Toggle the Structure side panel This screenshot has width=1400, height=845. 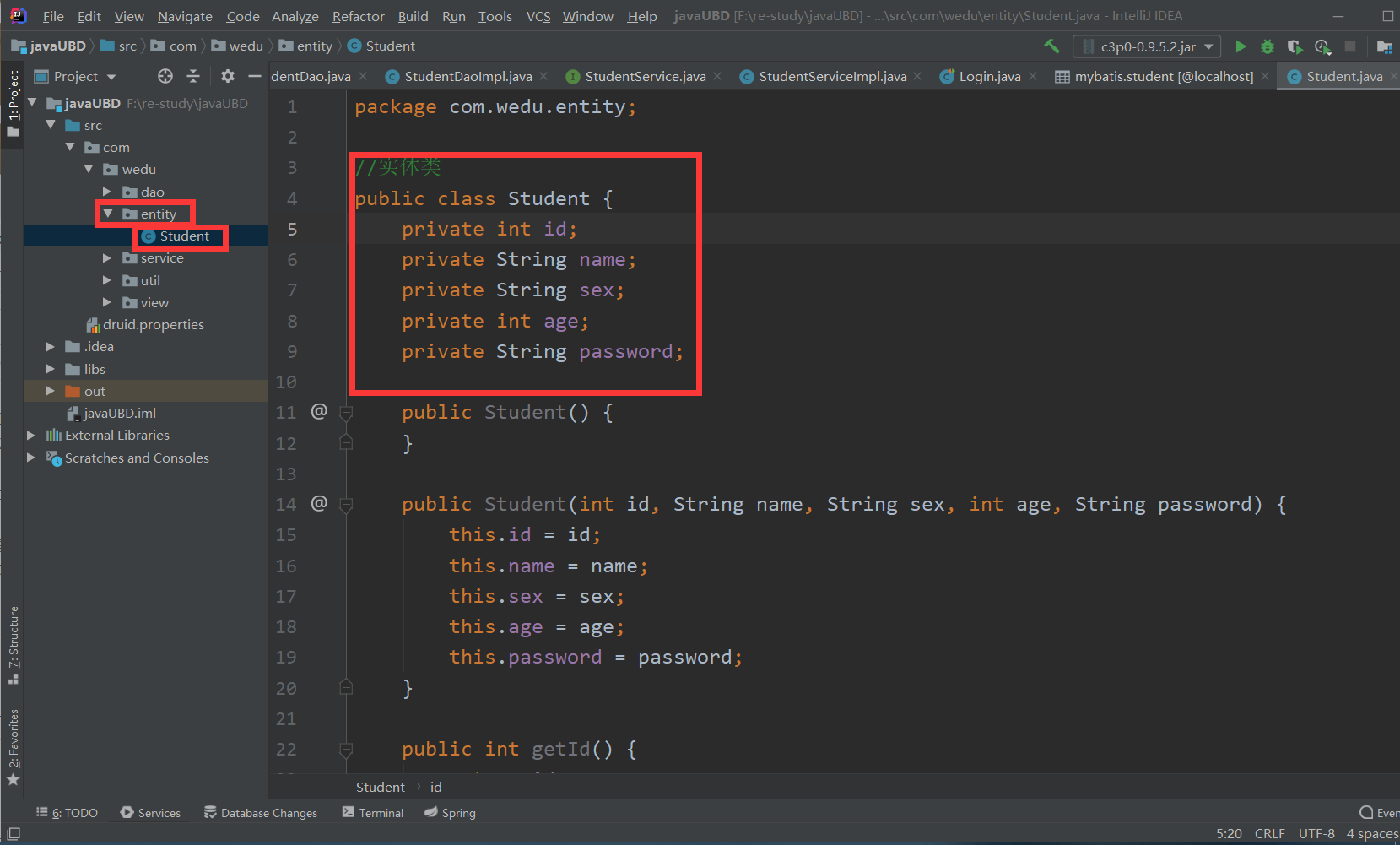pos(13,646)
